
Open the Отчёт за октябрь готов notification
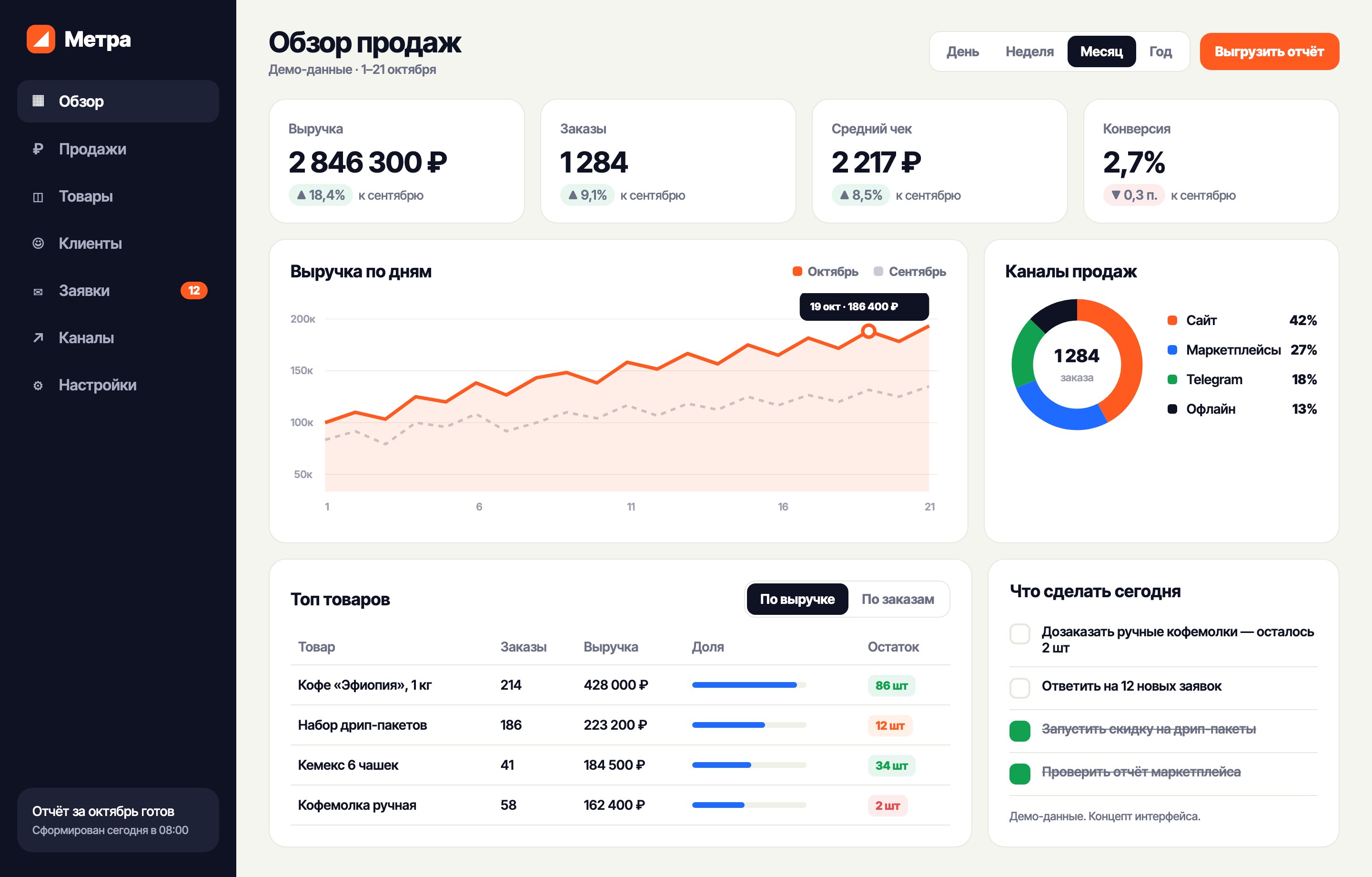tap(118, 820)
